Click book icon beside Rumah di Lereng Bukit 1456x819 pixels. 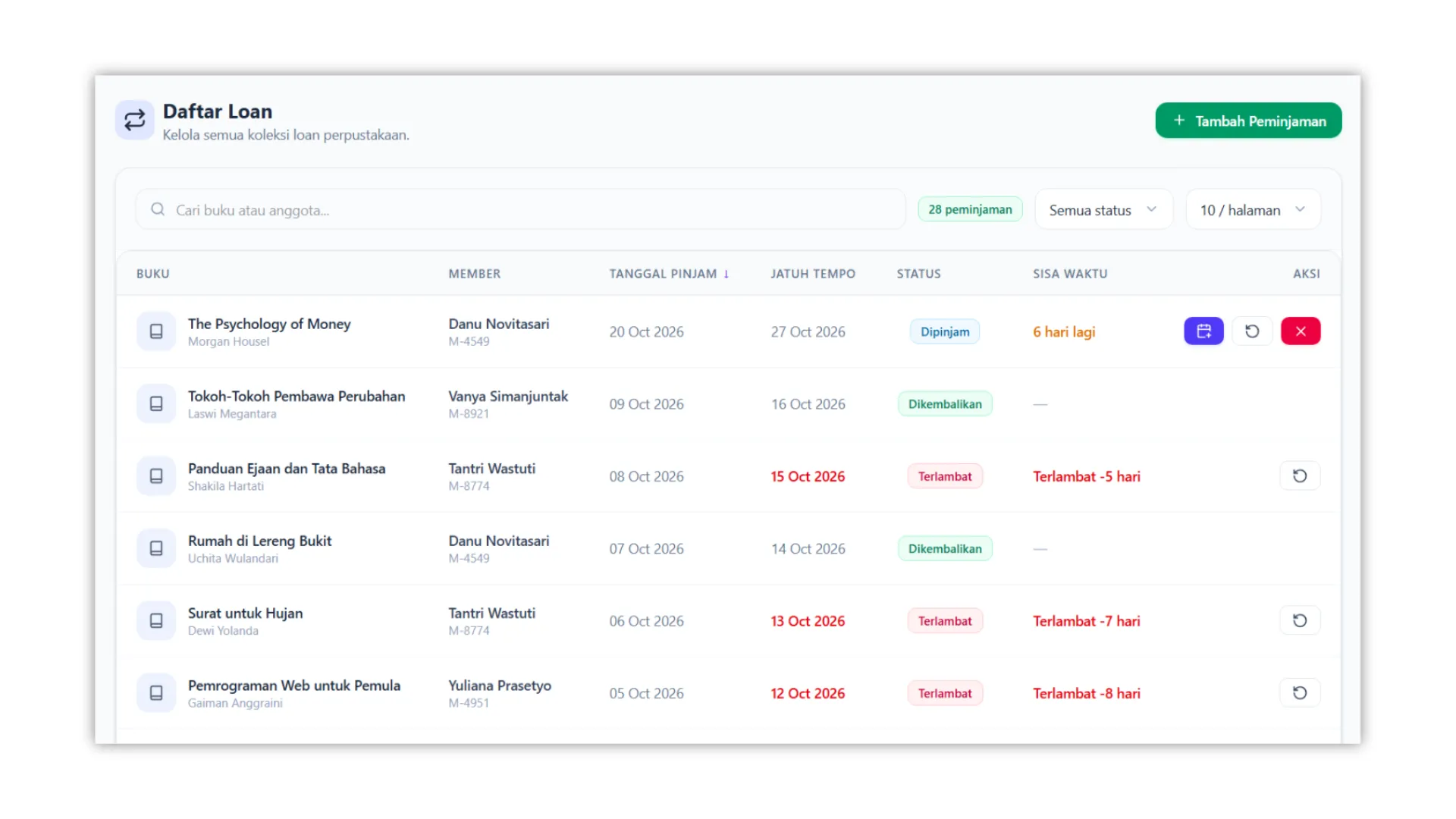[x=156, y=548]
